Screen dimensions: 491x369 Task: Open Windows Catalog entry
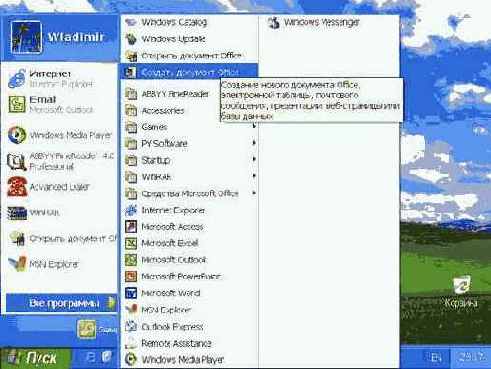pos(189,22)
